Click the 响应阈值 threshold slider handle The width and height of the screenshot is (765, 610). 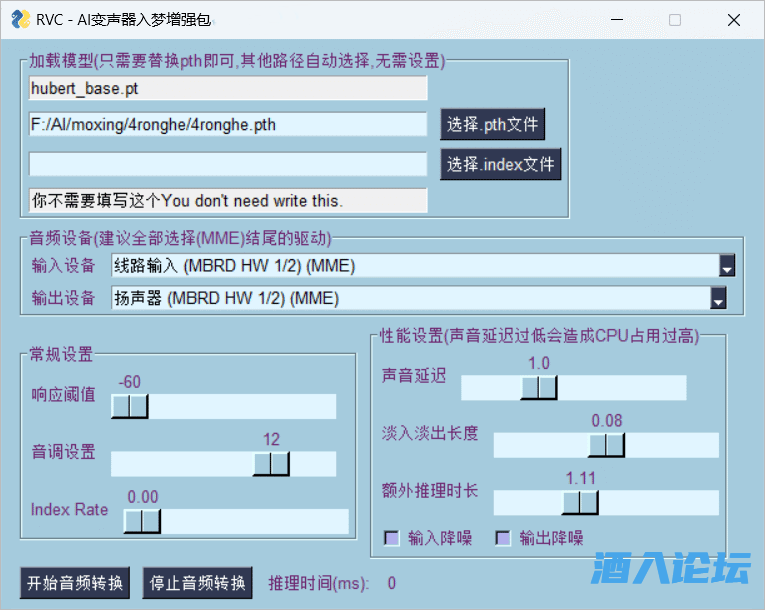point(130,407)
